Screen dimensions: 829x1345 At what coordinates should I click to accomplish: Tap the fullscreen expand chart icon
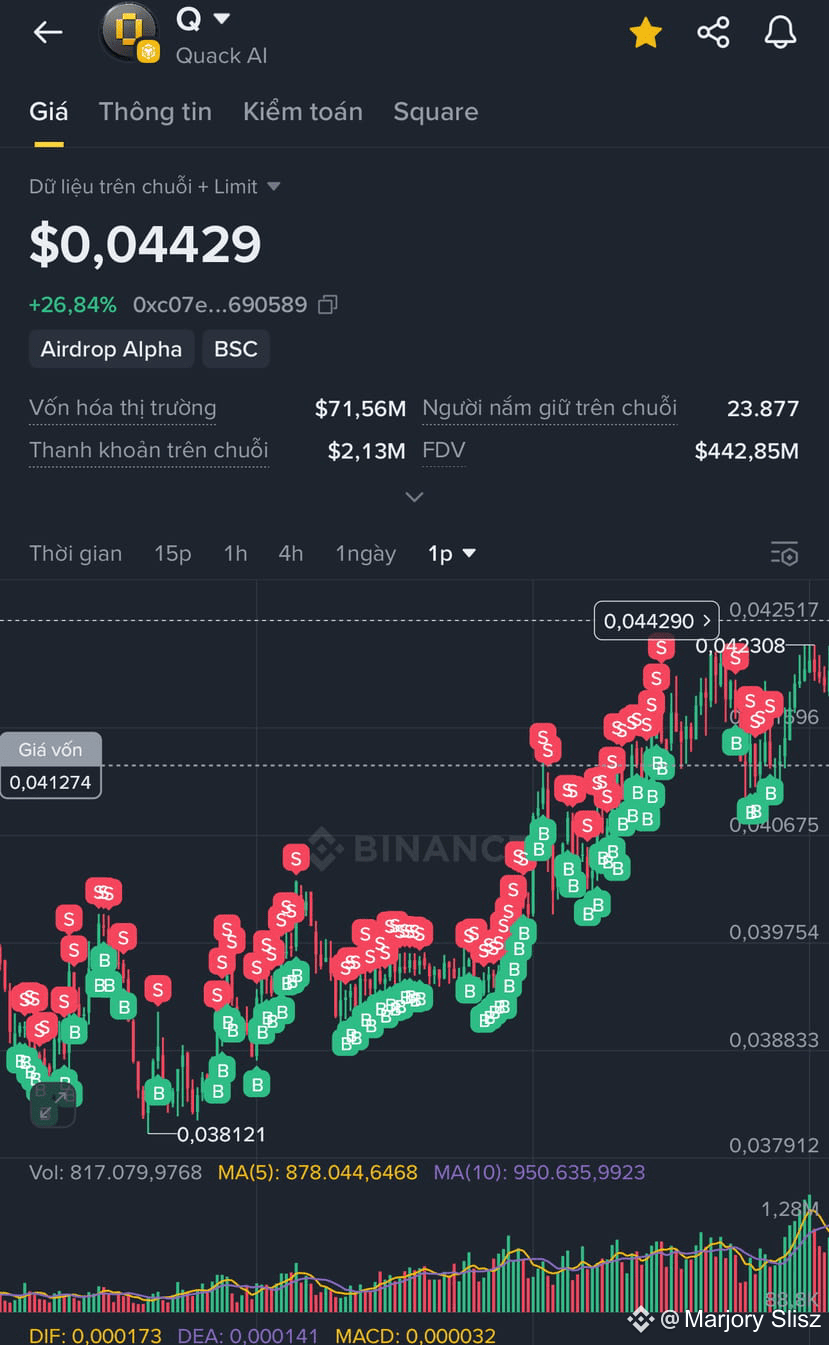(53, 1104)
